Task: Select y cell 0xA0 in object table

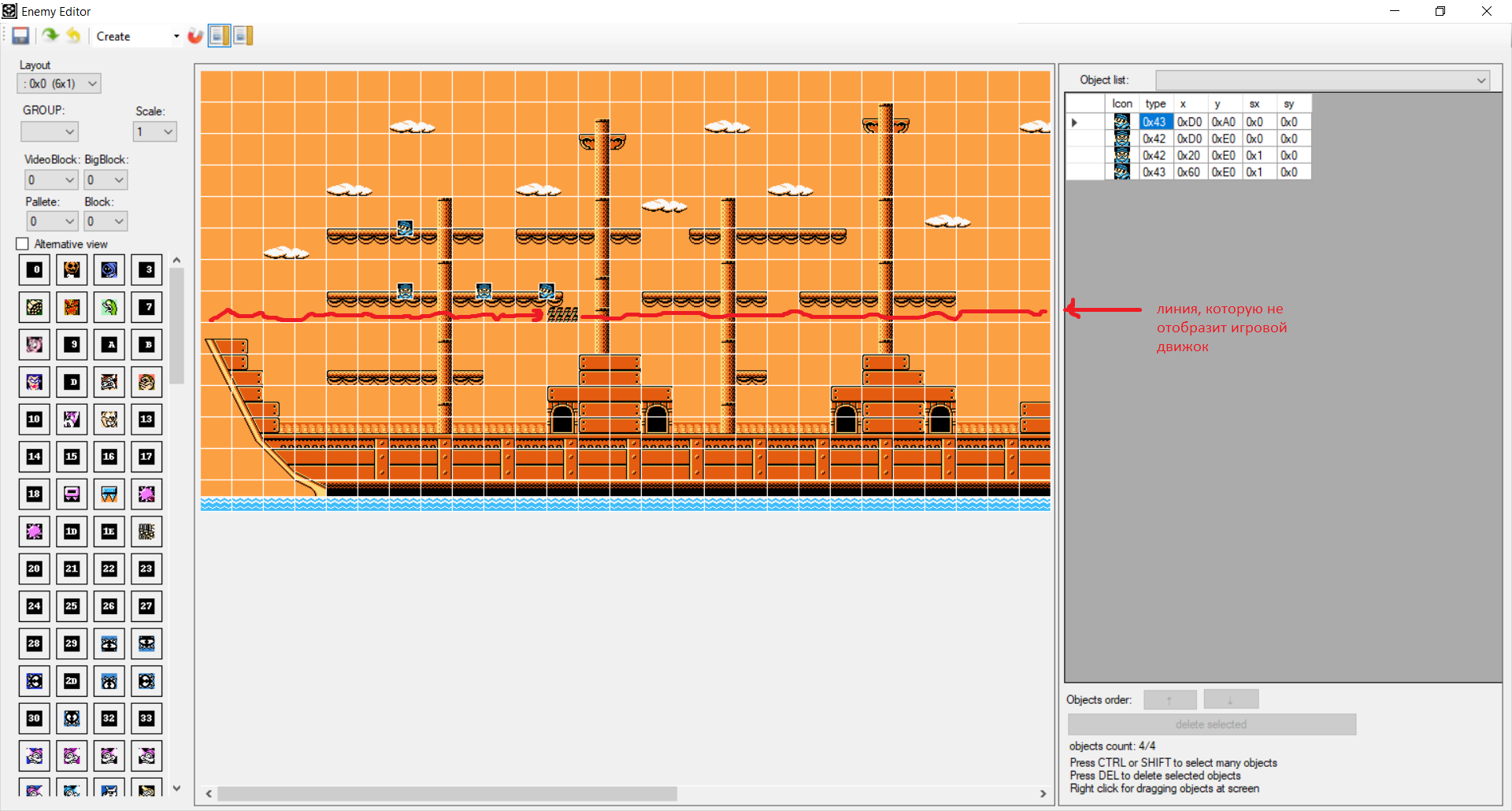Action: click(1225, 122)
